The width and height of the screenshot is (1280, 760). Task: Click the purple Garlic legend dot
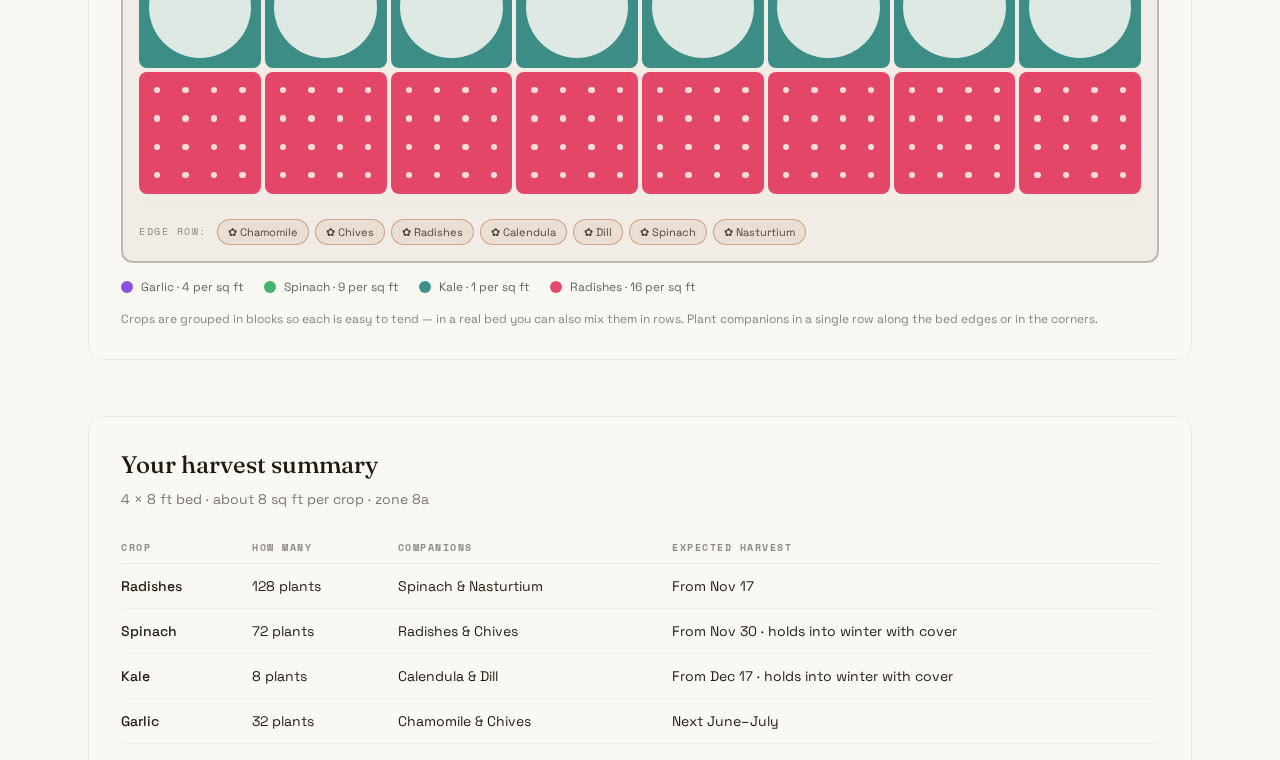coord(127,287)
